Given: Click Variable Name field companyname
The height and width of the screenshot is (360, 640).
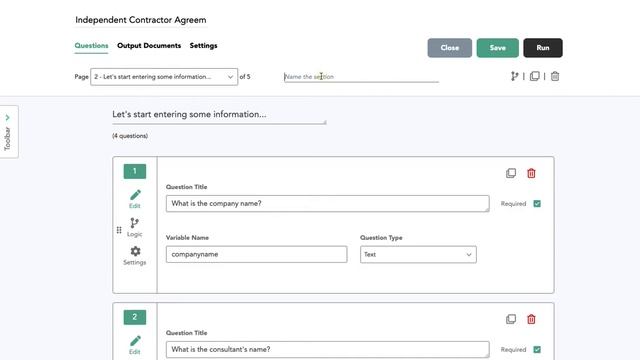Looking at the screenshot, I should tap(256, 254).
